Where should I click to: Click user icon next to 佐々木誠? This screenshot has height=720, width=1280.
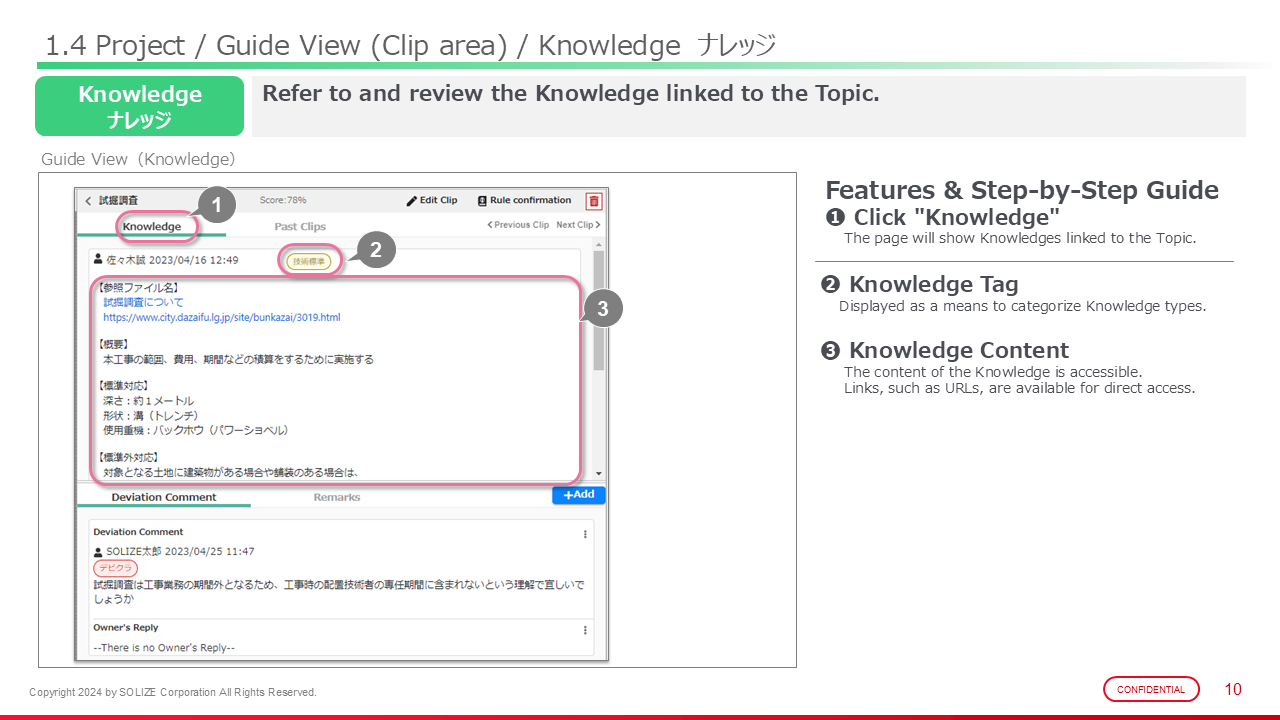98,260
